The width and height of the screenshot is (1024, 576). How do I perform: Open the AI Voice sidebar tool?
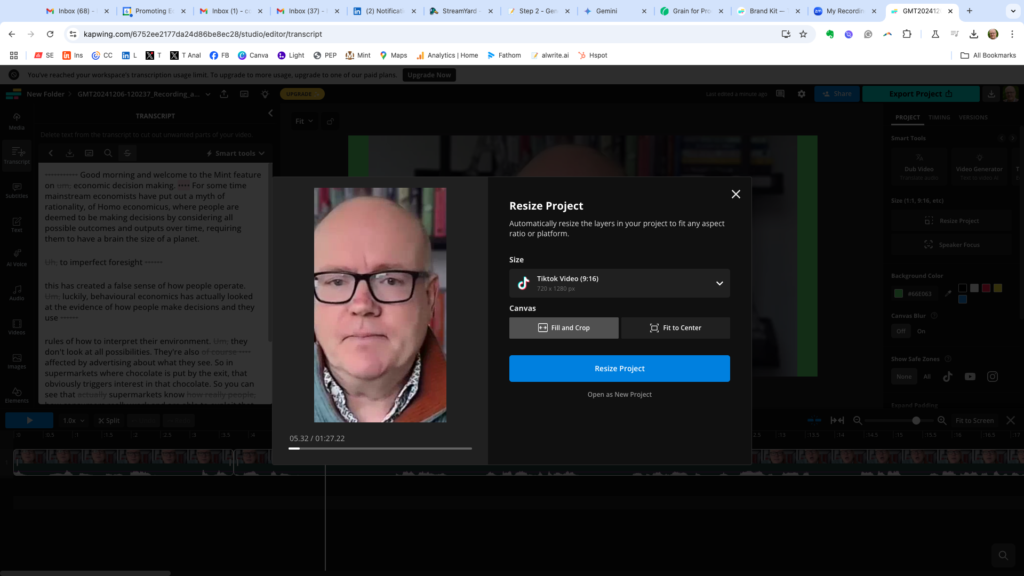pos(16,257)
